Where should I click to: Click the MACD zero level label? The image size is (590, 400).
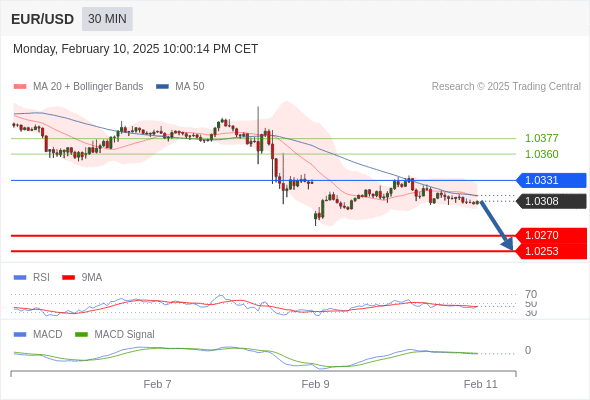(x=528, y=350)
